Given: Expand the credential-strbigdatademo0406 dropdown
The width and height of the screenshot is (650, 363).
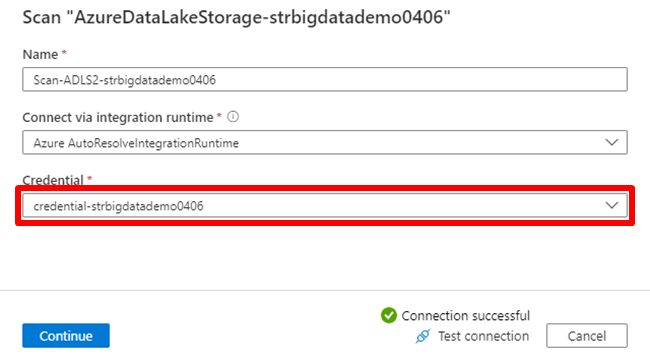Looking at the screenshot, I should [325, 206].
